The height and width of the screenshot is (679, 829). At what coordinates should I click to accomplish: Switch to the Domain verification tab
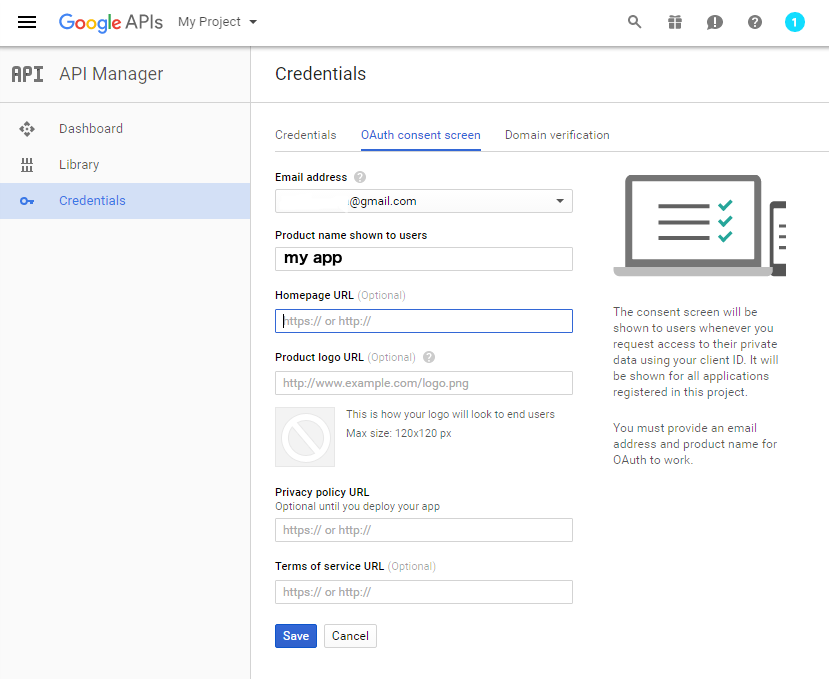[x=557, y=135]
